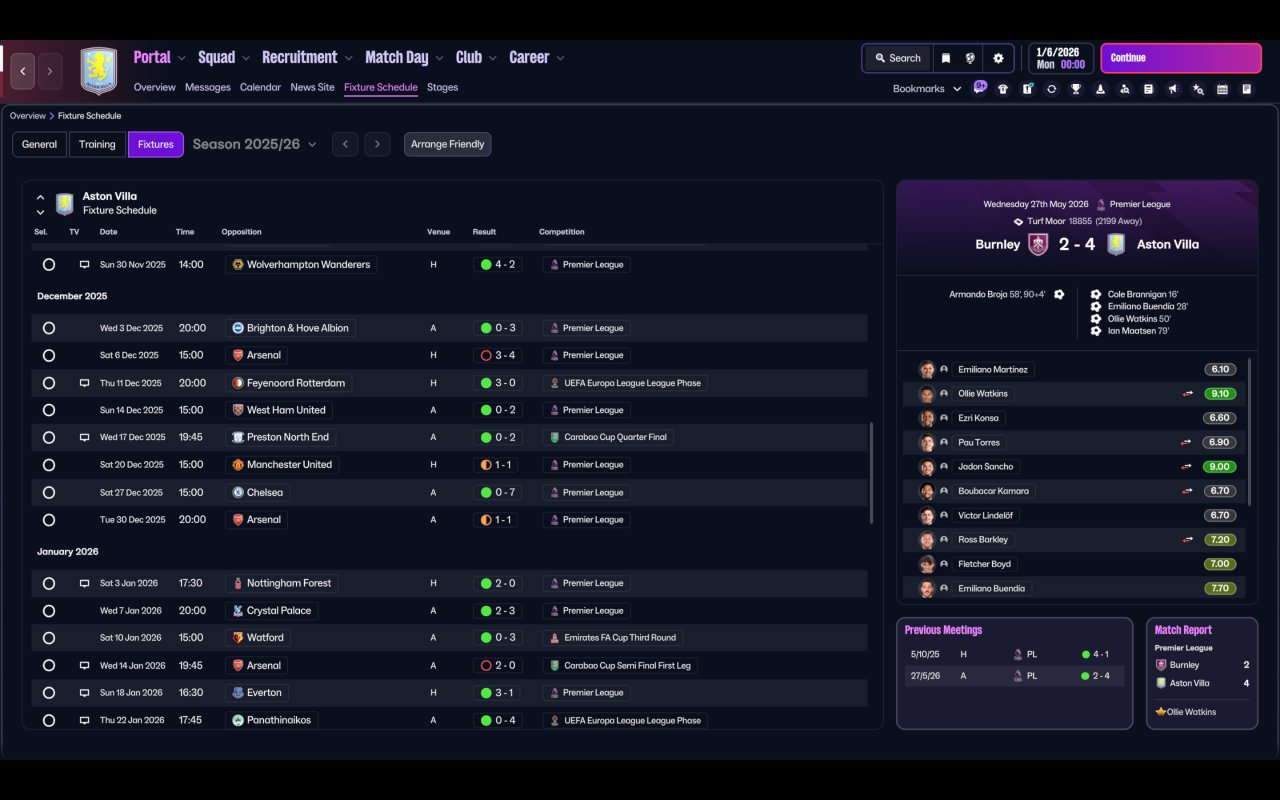Screen dimensions: 1280x800
Task: Expand the Match Day menu chevron
Action: 438,58
